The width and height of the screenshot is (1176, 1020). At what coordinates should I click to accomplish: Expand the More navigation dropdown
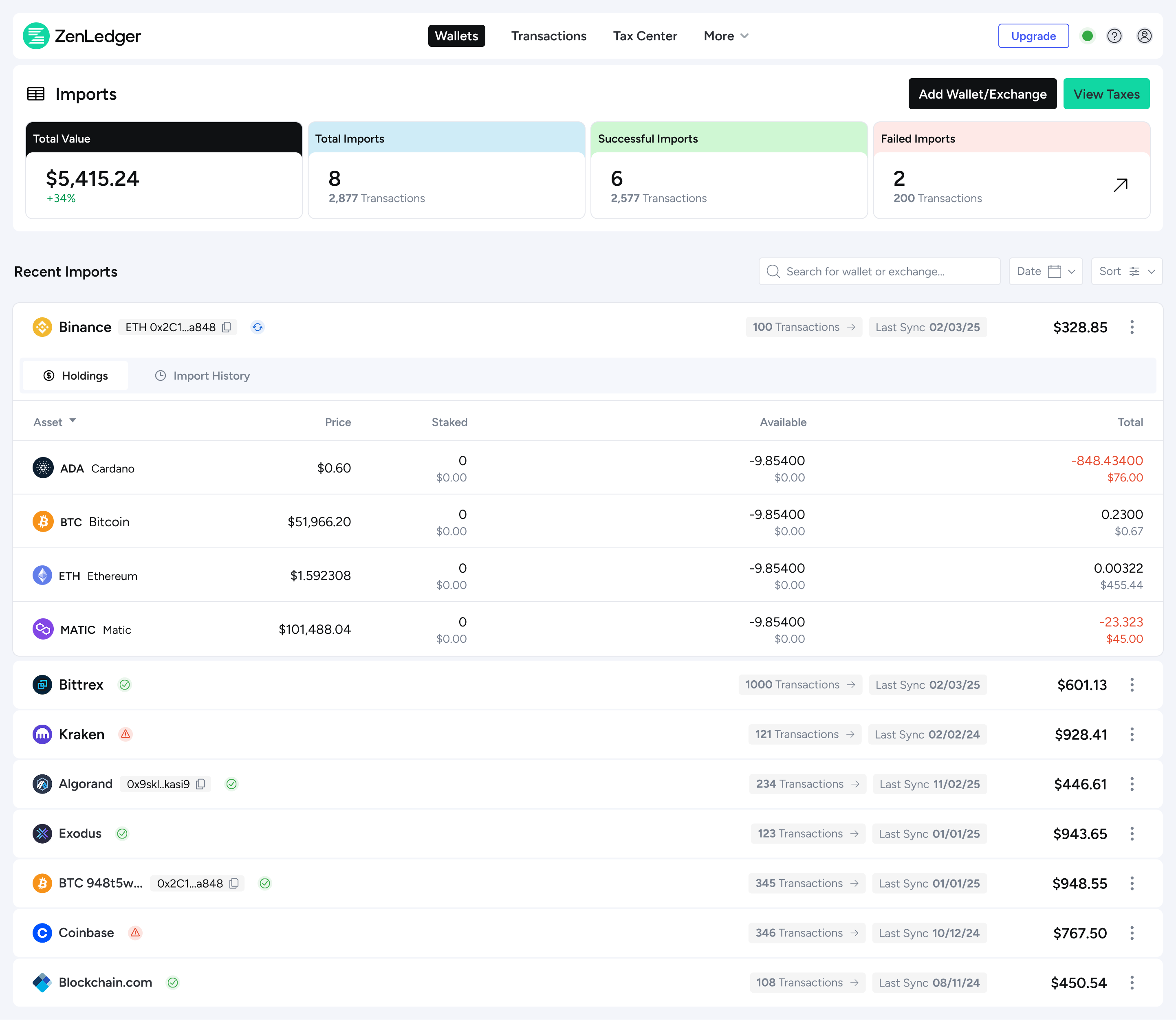(726, 36)
